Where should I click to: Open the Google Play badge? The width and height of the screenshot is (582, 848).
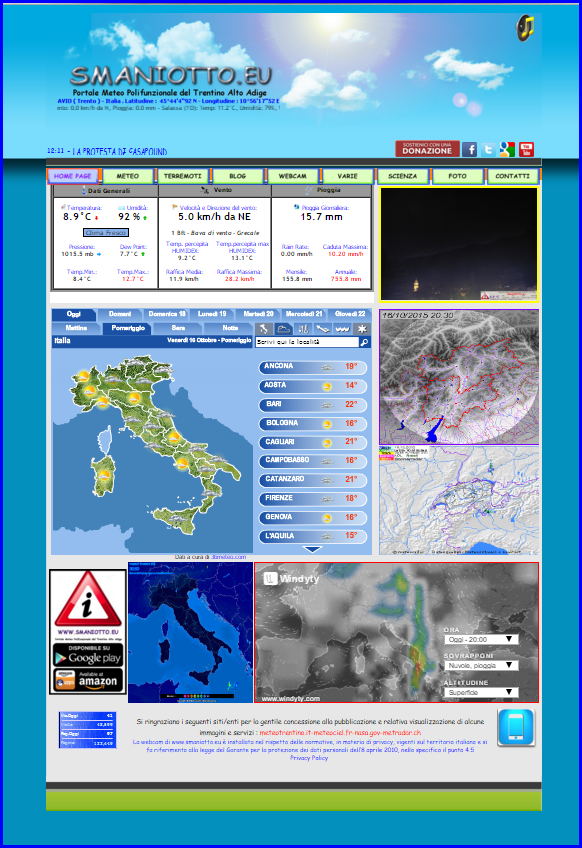click(x=88, y=656)
